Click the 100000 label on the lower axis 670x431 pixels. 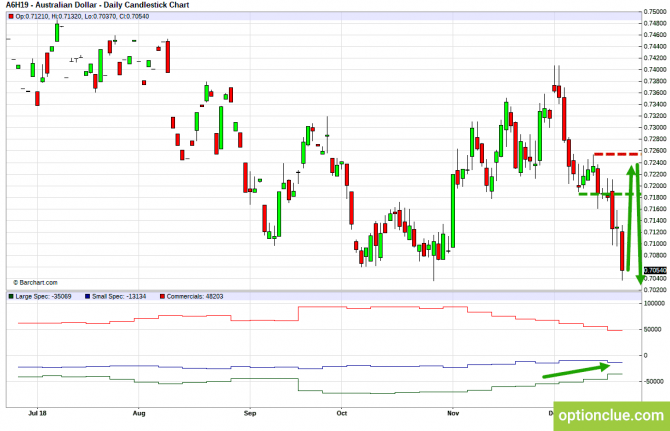654,303
